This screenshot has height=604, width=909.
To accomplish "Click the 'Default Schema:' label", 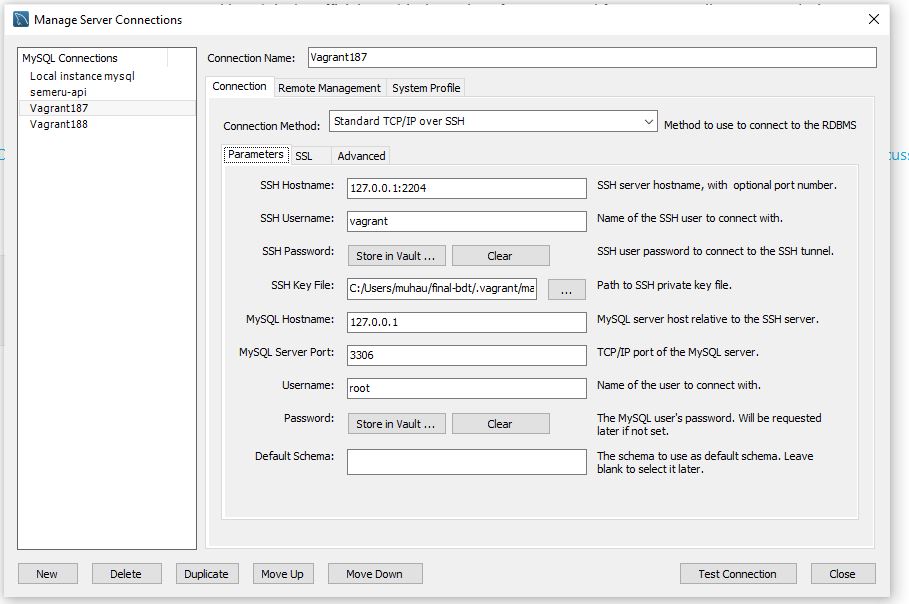I will pos(294,456).
